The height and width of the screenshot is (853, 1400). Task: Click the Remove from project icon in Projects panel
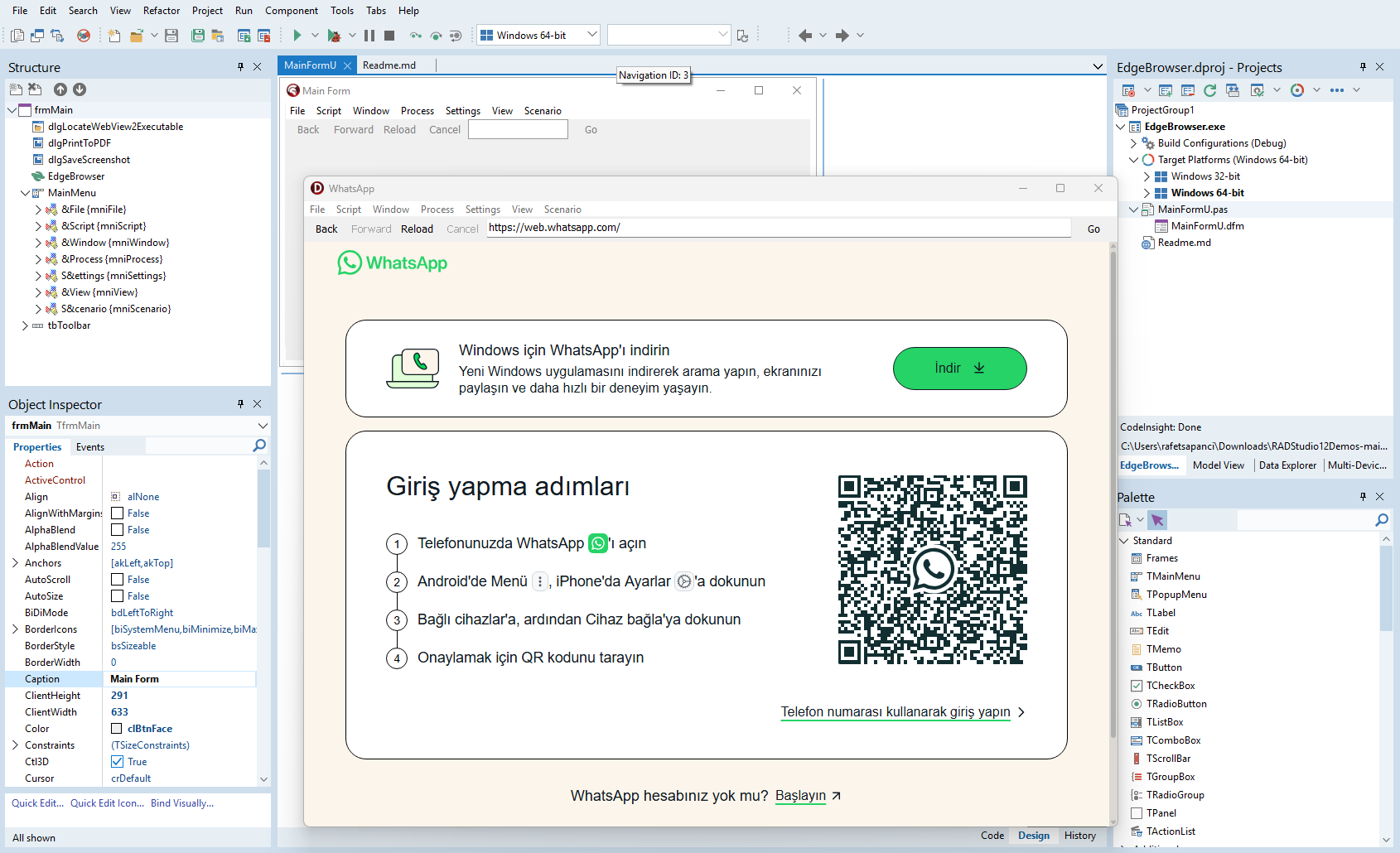point(1188,90)
